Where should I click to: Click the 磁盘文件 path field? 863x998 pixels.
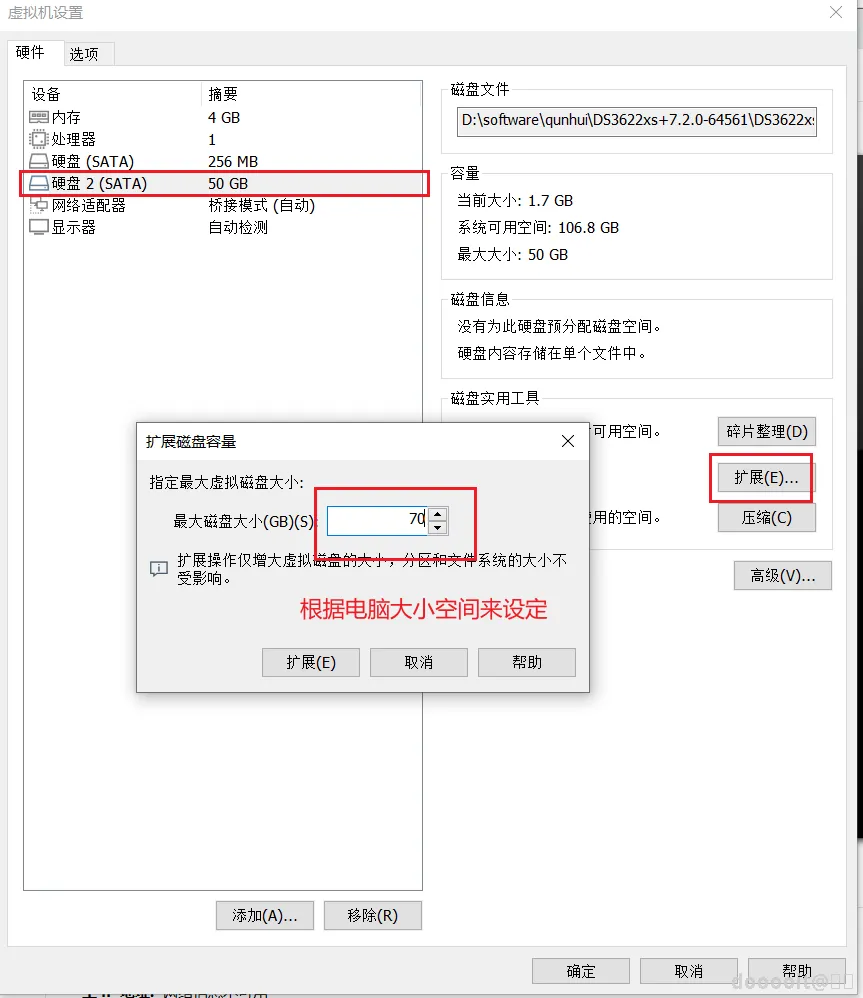coord(637,122)
